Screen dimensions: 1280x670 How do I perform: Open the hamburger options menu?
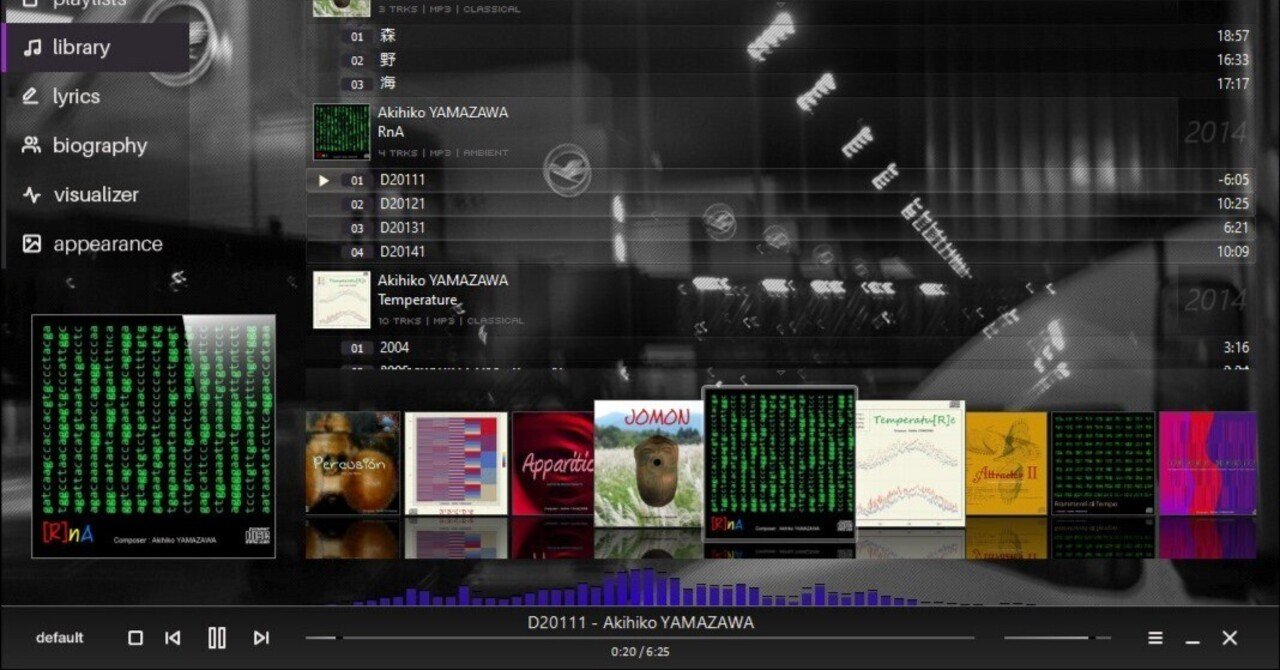[x=1155, y=637]
